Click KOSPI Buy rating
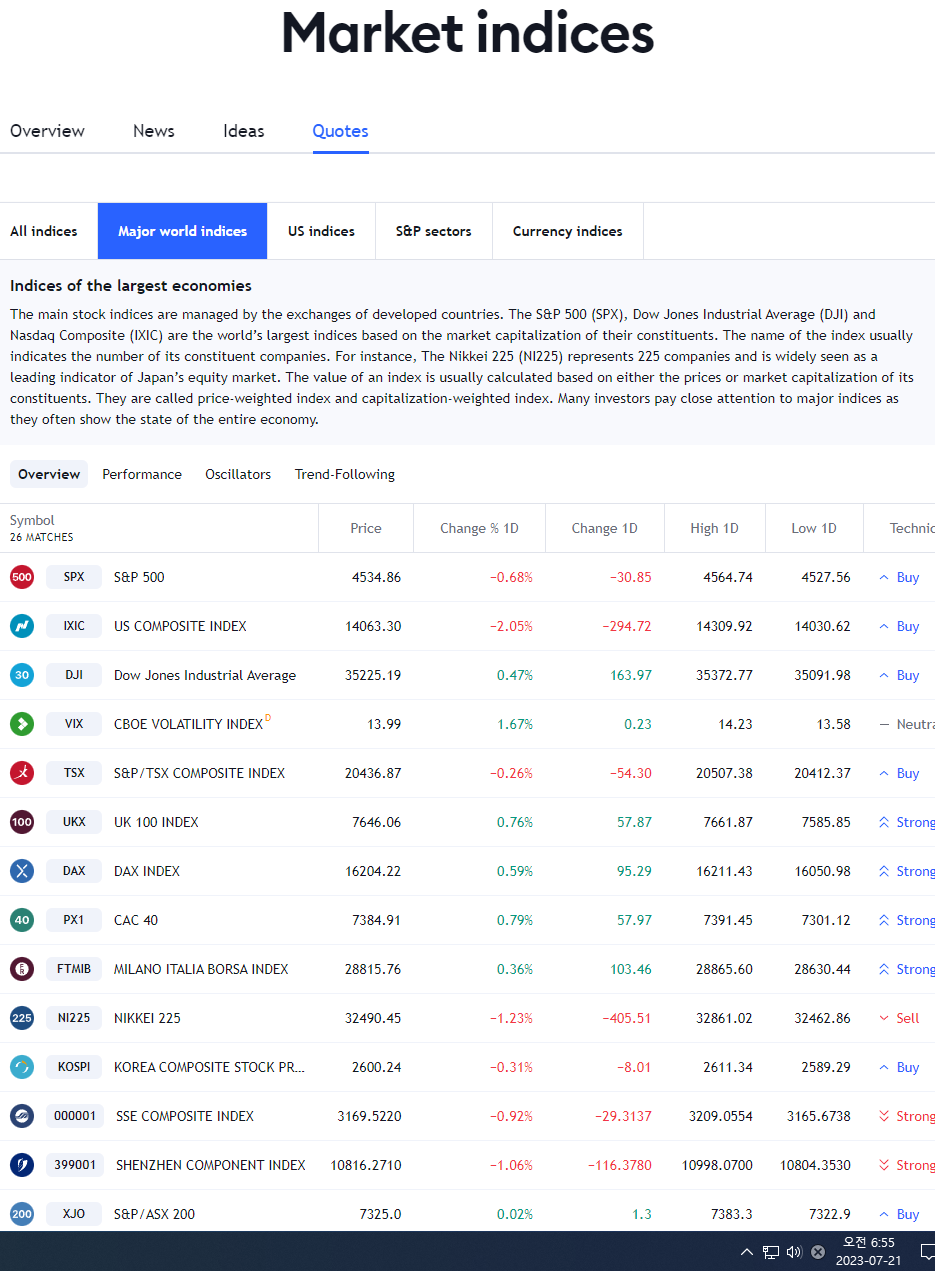This screenshot has height=1271, width=935. click(899, 1067)
